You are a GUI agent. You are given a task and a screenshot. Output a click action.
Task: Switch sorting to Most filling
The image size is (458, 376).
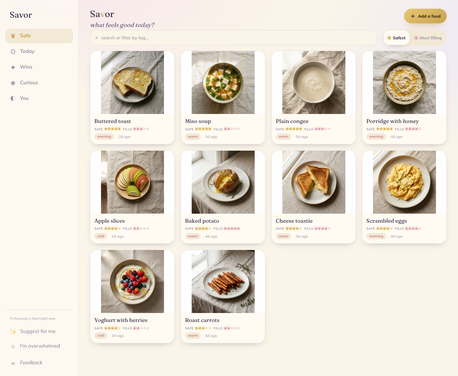[x=428, y=38]
